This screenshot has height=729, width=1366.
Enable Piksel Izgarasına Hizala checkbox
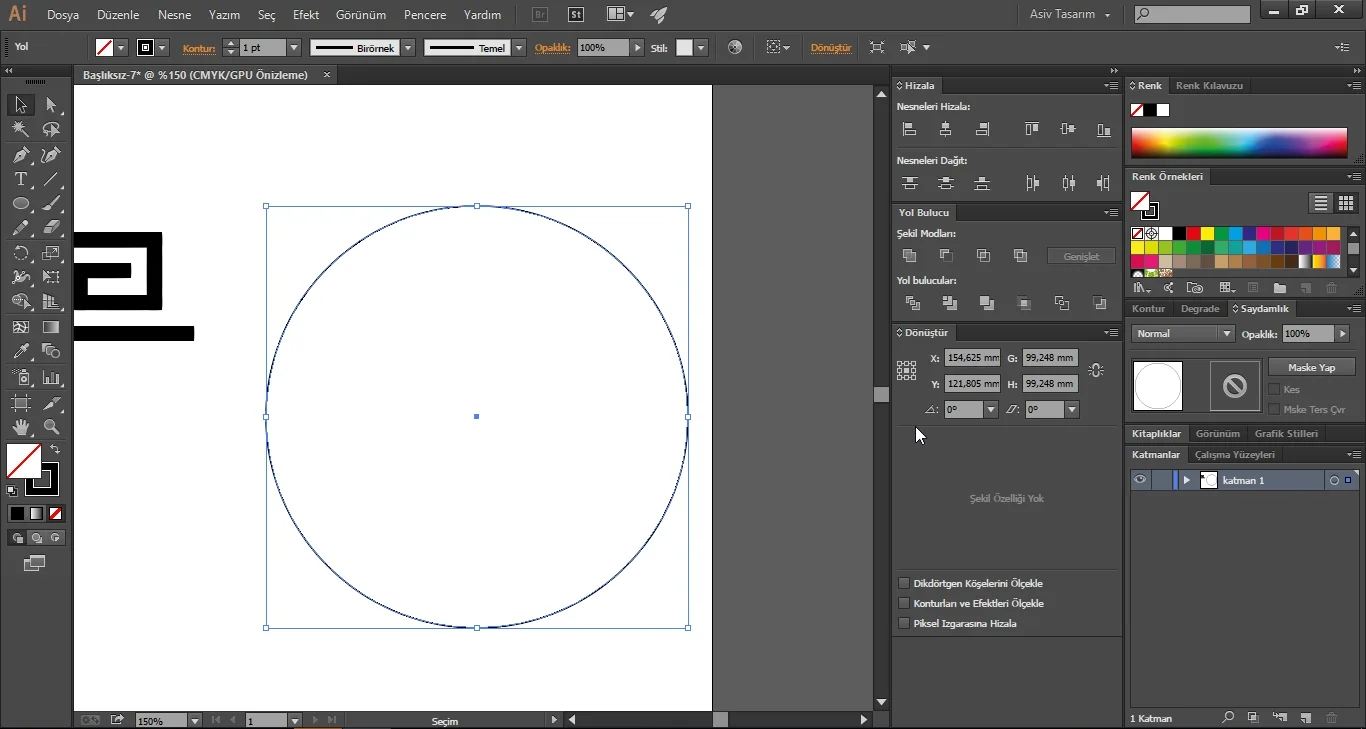[904, 623]
